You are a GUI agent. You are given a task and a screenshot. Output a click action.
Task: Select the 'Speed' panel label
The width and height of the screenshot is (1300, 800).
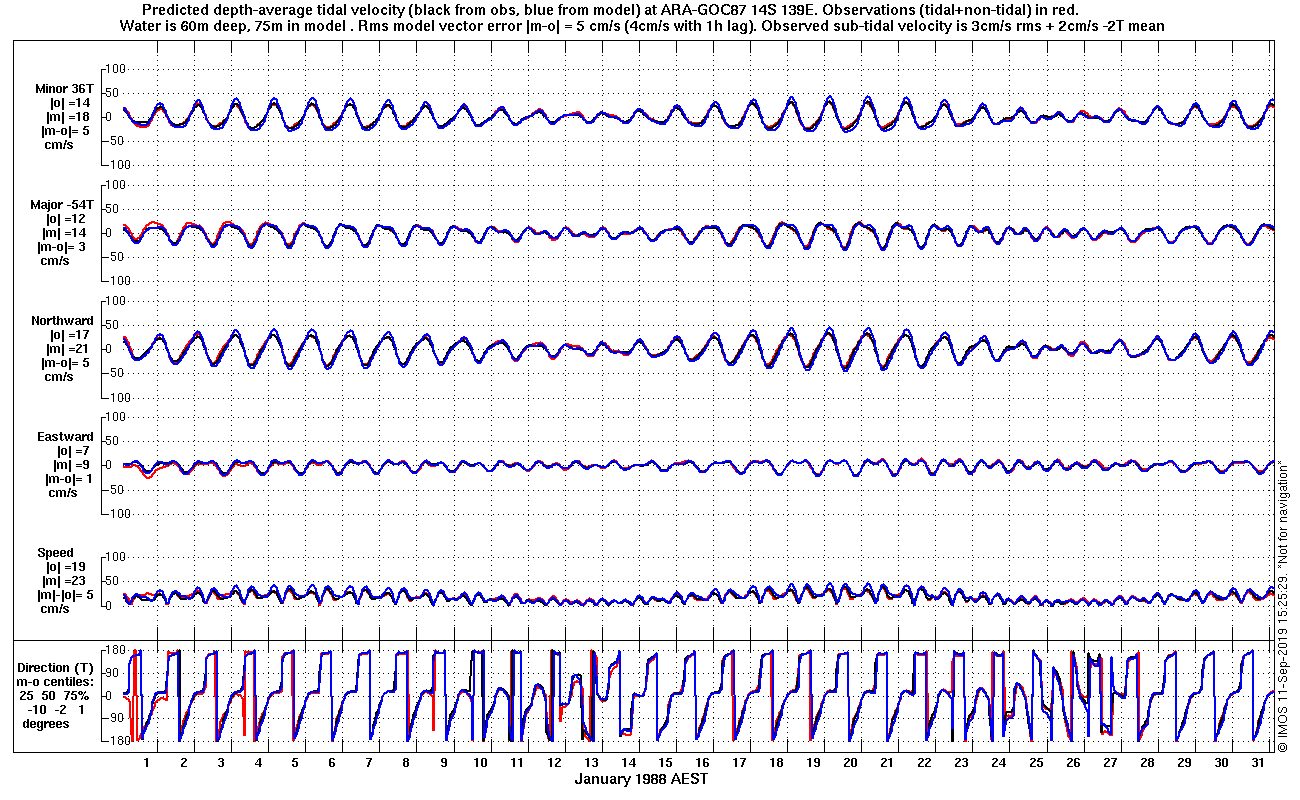[55, 553]
